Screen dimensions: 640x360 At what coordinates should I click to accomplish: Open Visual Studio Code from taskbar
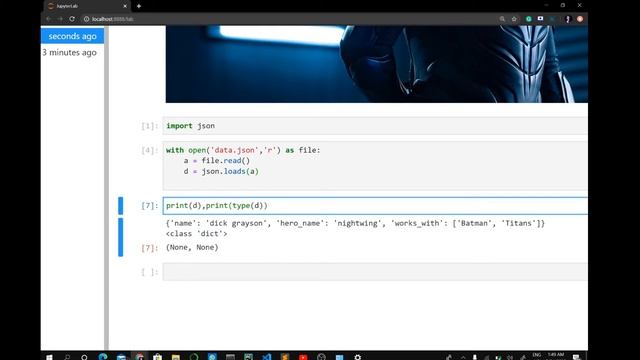(267, 357)
